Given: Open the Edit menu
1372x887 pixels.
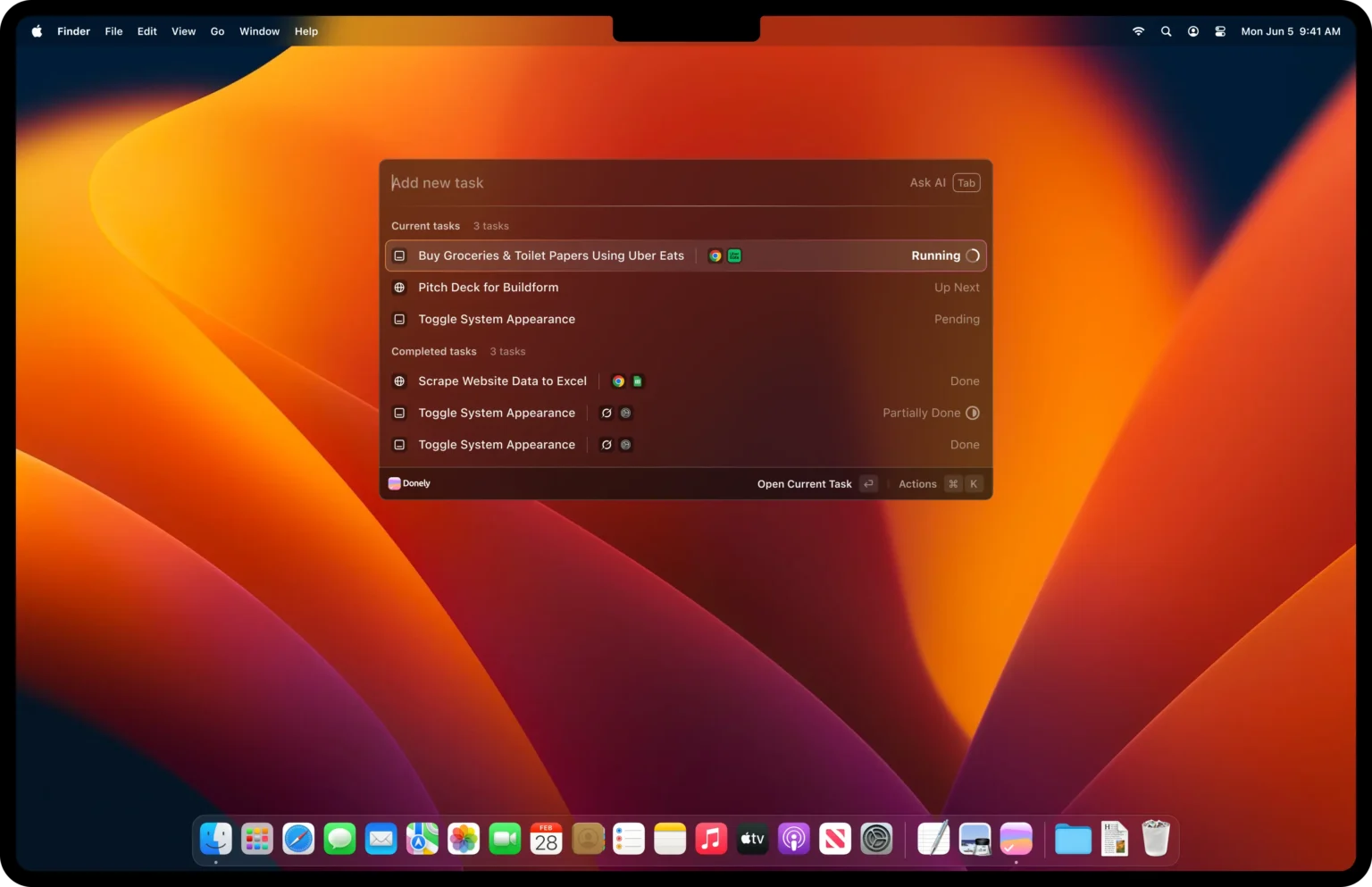Looking at the screenshot, I should (x=146, y=31).
